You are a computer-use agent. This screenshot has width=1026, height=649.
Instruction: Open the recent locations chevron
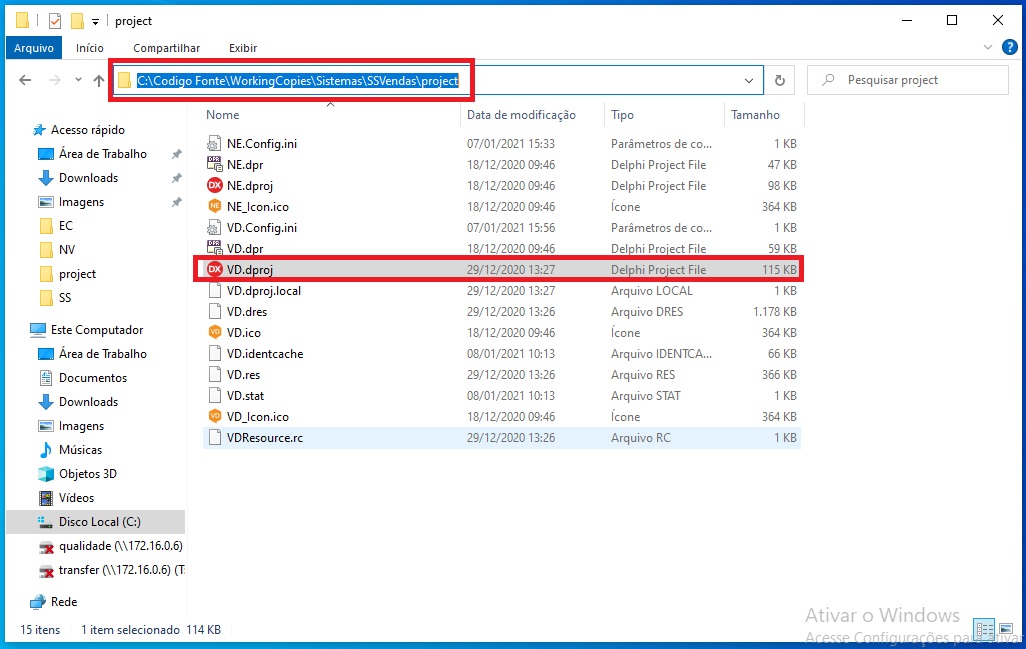tap(78, 81)
